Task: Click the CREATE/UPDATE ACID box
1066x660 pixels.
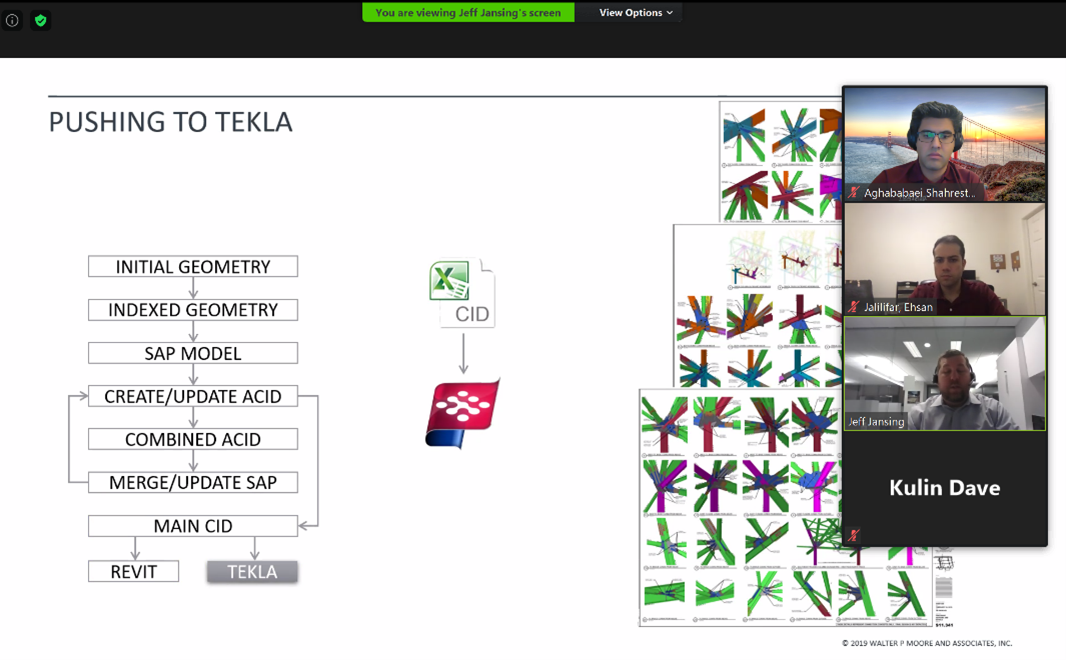Action: [193, 396]
